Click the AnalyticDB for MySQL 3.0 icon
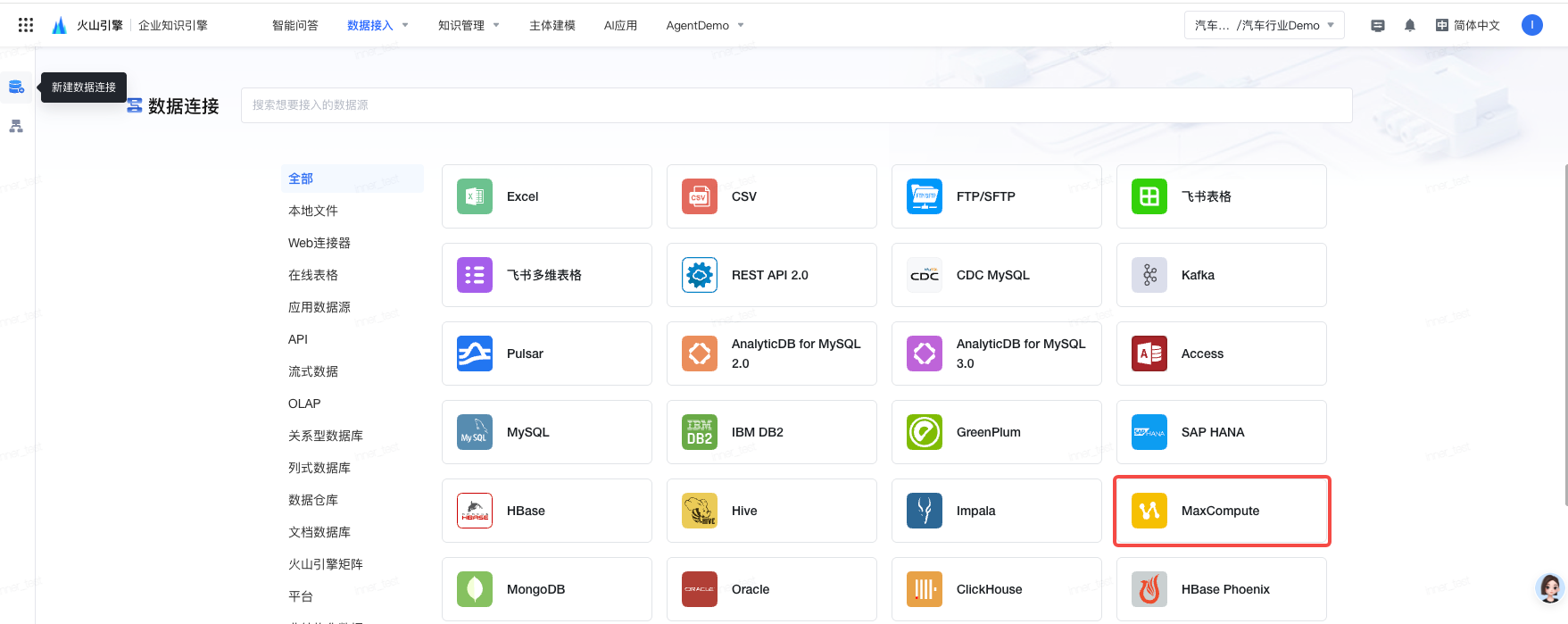This screenshot has width=1568, height=624. tap(925, 354)
